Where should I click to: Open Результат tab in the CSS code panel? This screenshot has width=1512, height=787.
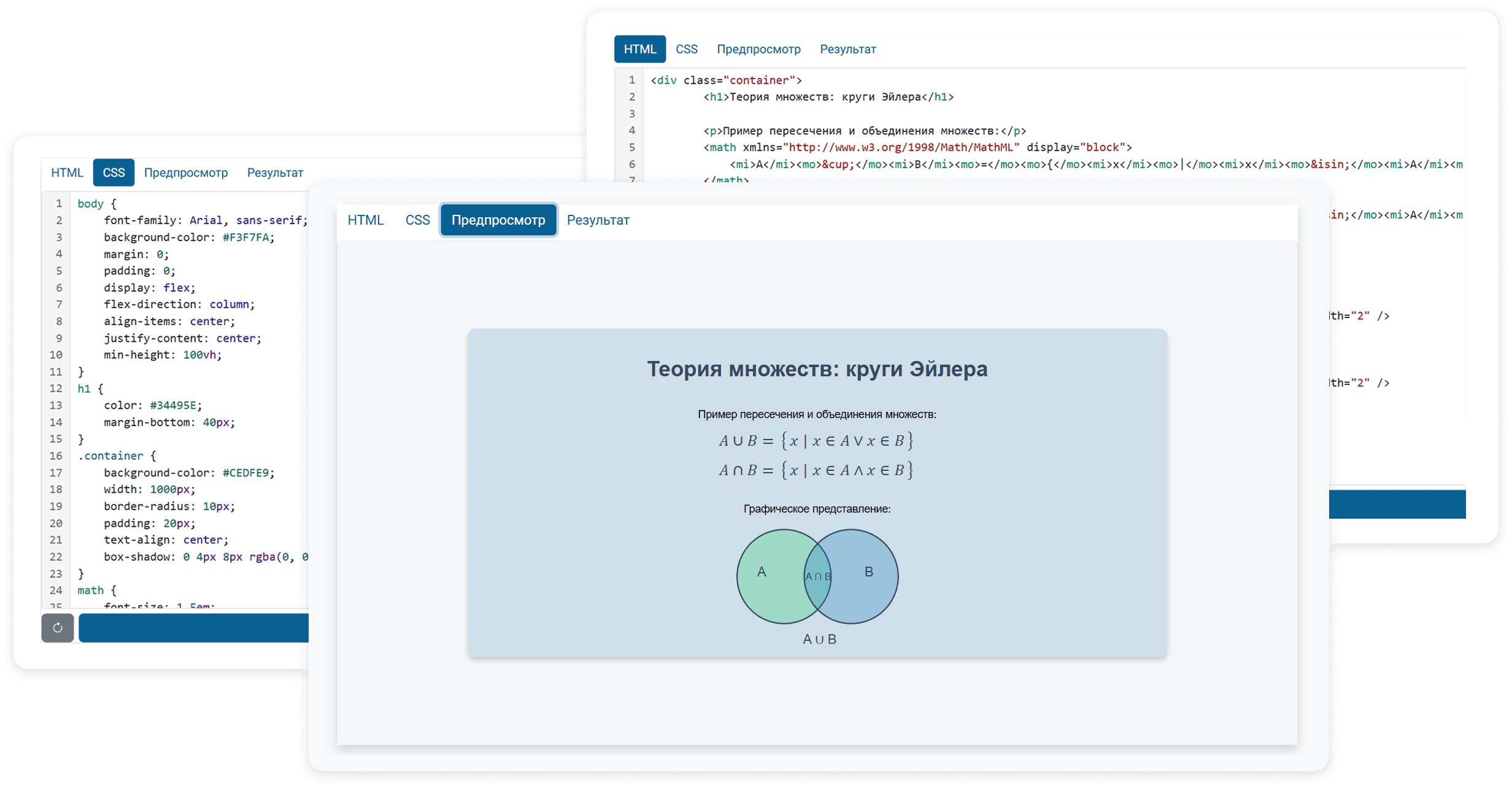(x=275, y=173)
